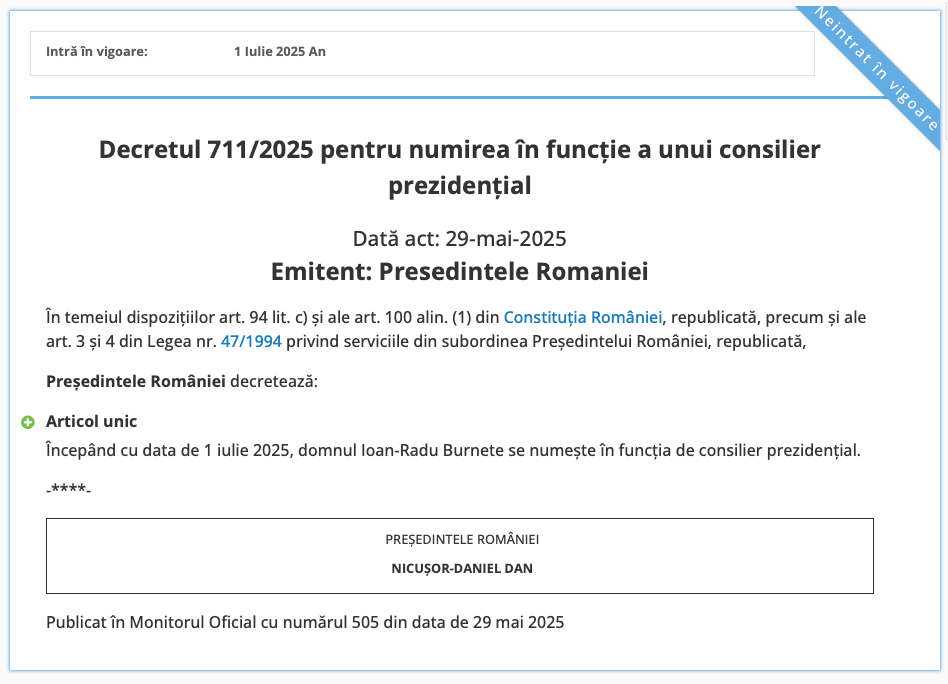Image resolution: width=948 pixels, height=684 pixels.
Task: Click the '1 Iulie 2025 An' date value
Action: (x=280, y=52)
